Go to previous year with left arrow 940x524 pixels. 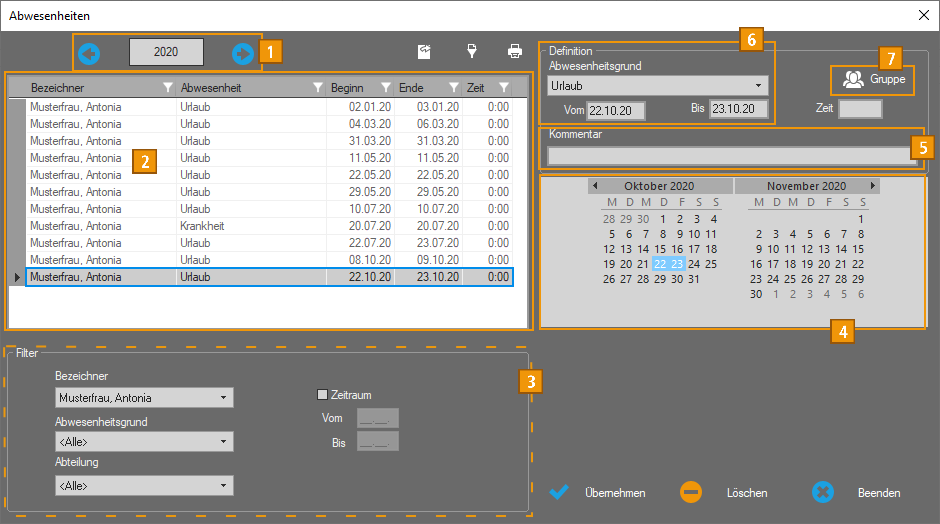pos(89,53)
